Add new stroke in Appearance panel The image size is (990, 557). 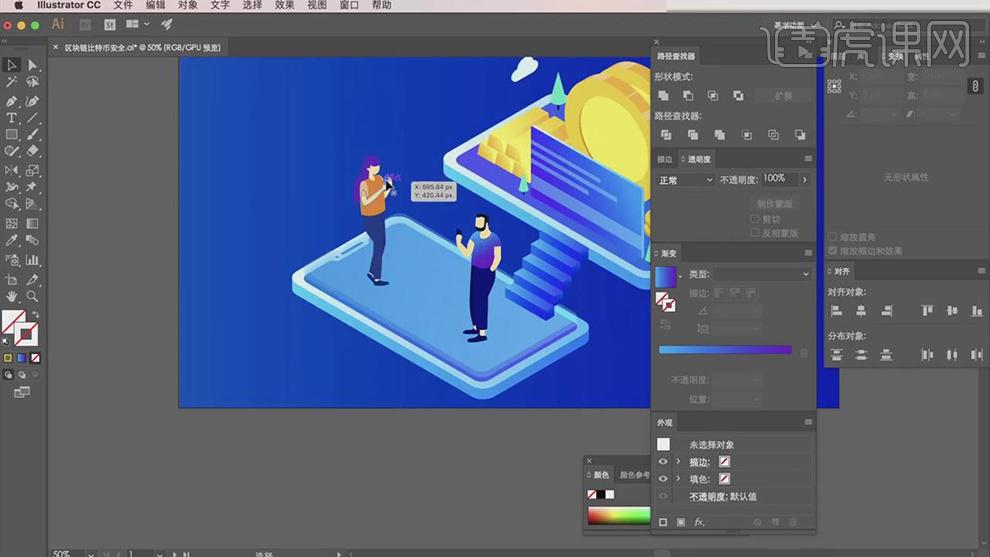[663, 522]
